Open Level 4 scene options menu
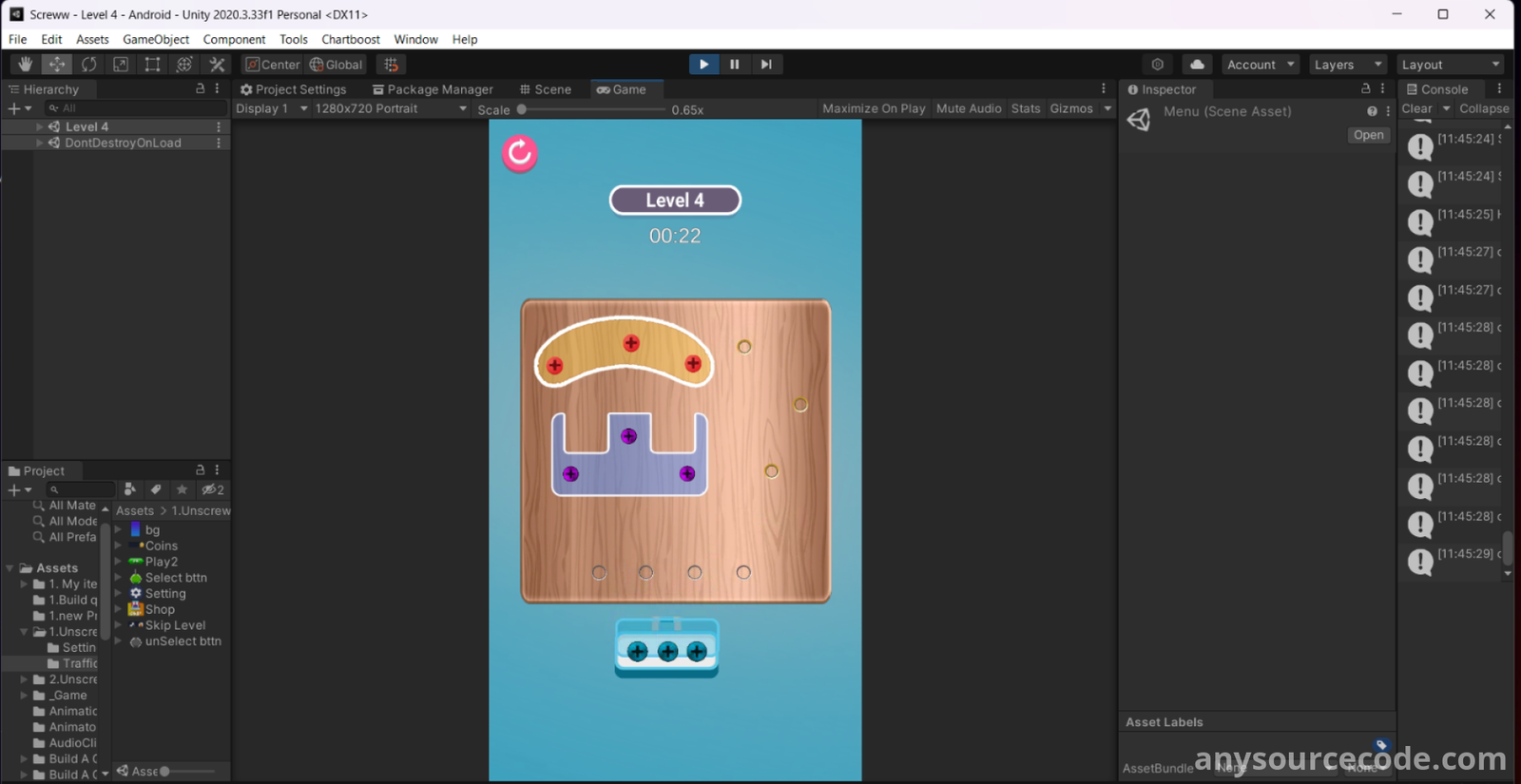The height and width of the screenshot is (784, 1521). tap(219, 126)
